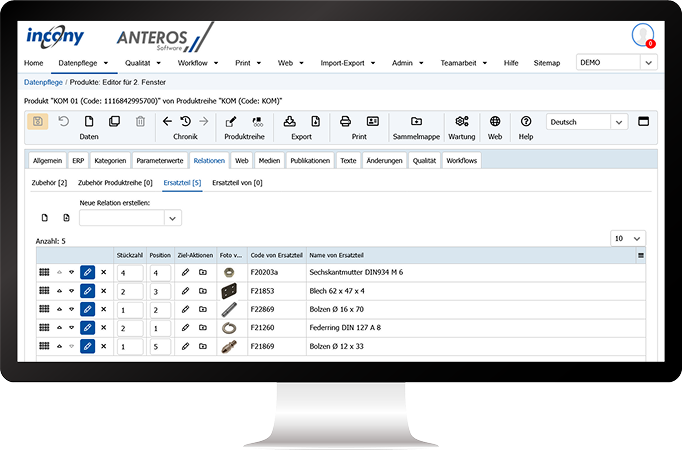
Task: Click the undo arrow icon
Action: click(x=64, y=121)
